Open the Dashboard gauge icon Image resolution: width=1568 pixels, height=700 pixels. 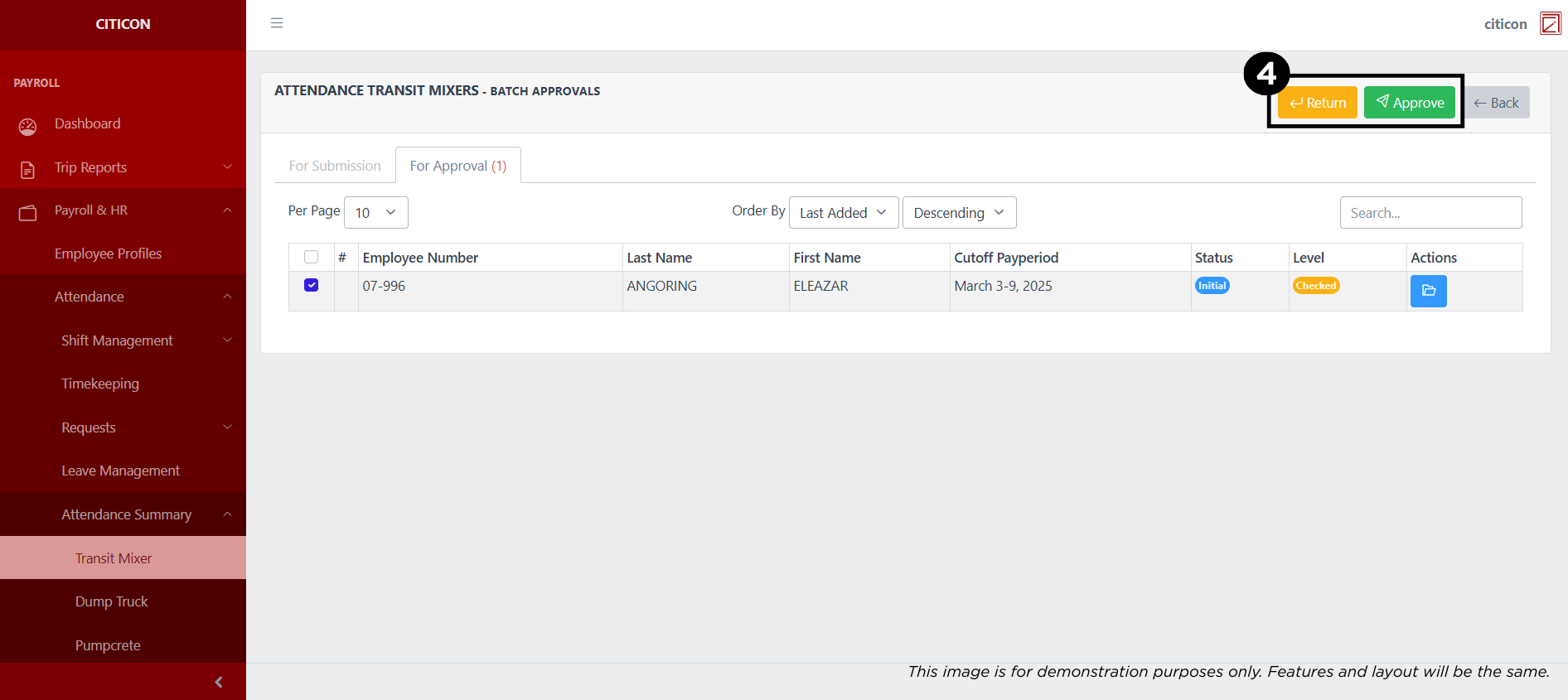[x=27, y=126]
